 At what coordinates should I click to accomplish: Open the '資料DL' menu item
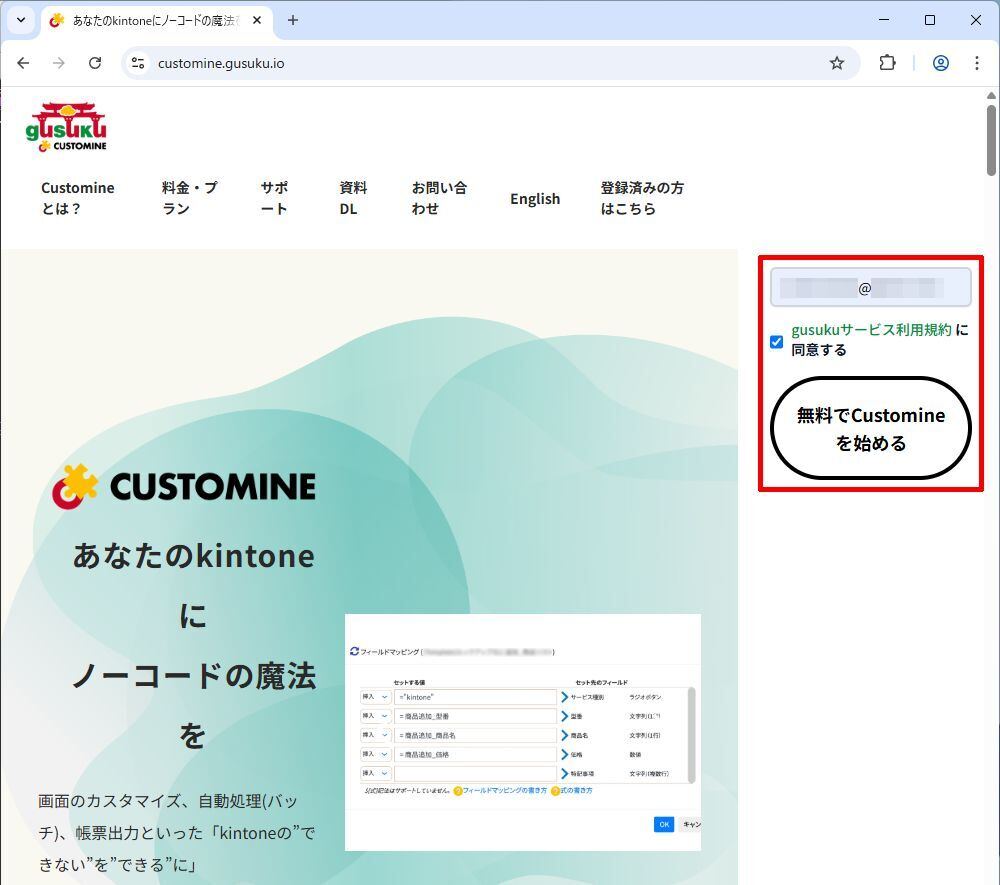point(353,198)
